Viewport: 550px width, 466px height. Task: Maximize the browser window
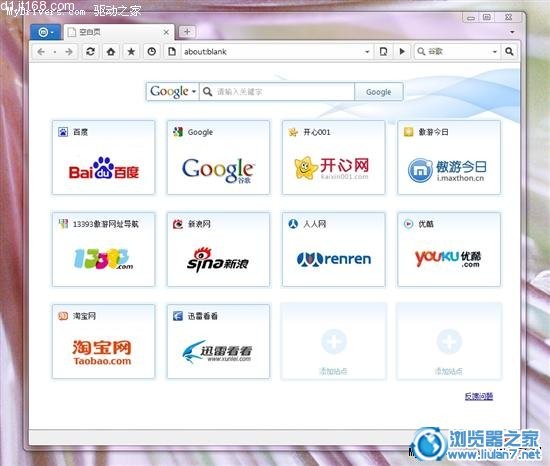487,17
